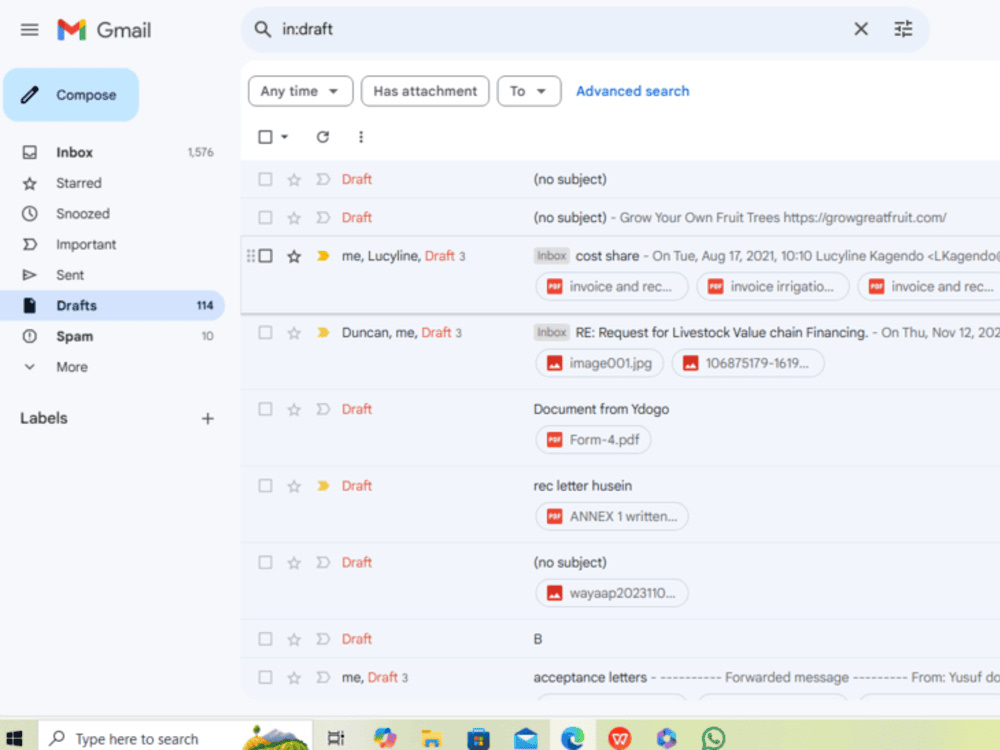Star the Document from Ydogo draft
Viewport: 1000px width, 750px height.
[x=293, y=409]
